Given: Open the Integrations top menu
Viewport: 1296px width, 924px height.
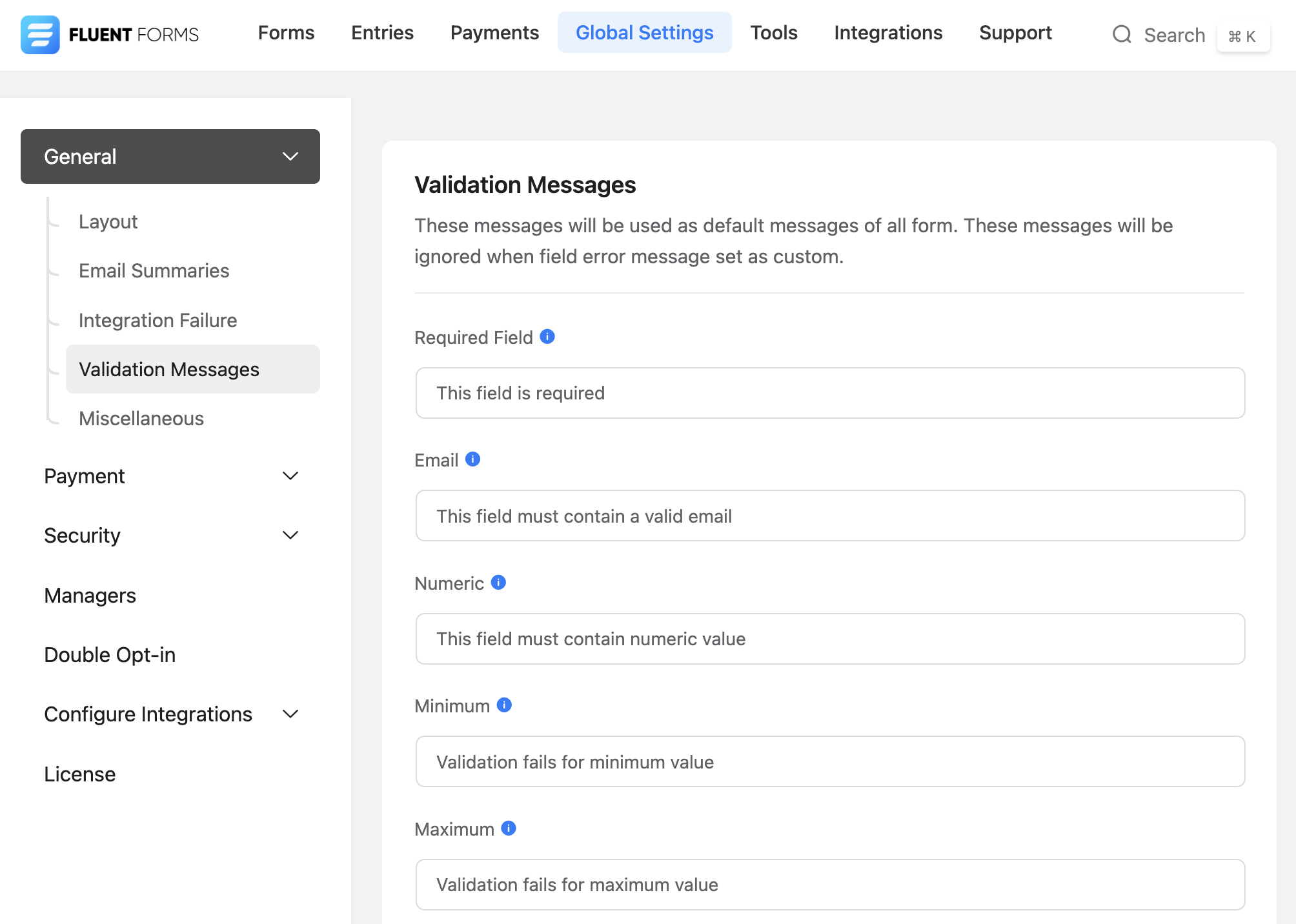Looking at the screenshot, I should (888, 33).
